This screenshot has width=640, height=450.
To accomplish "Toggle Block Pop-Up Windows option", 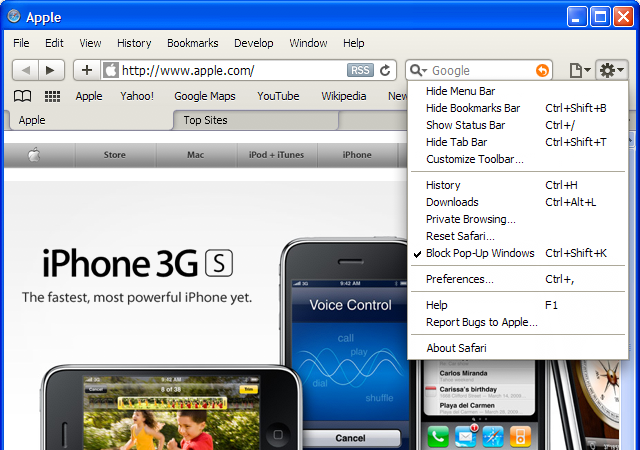I will pos(518,253).
